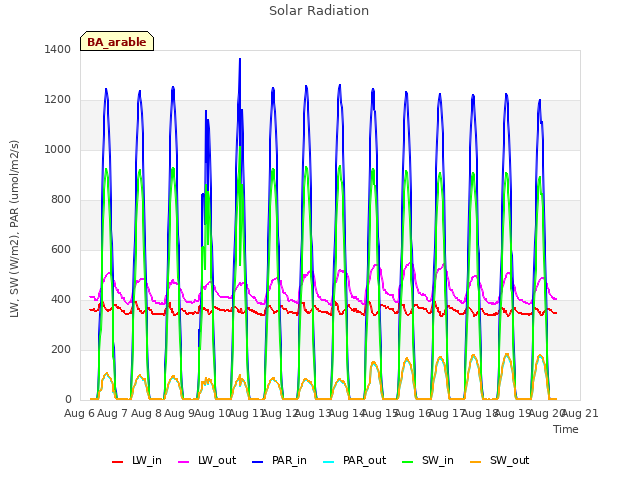Screen dimensions: 640x480
Task: Click the Aug 13 x-axis label
Action: tap(313, 414)
